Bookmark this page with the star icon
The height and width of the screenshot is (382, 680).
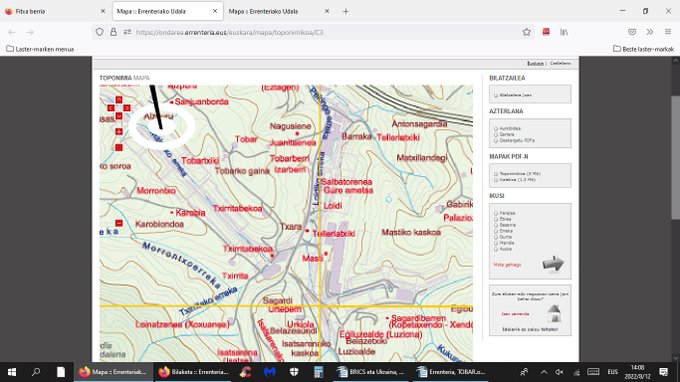point(526,32)
